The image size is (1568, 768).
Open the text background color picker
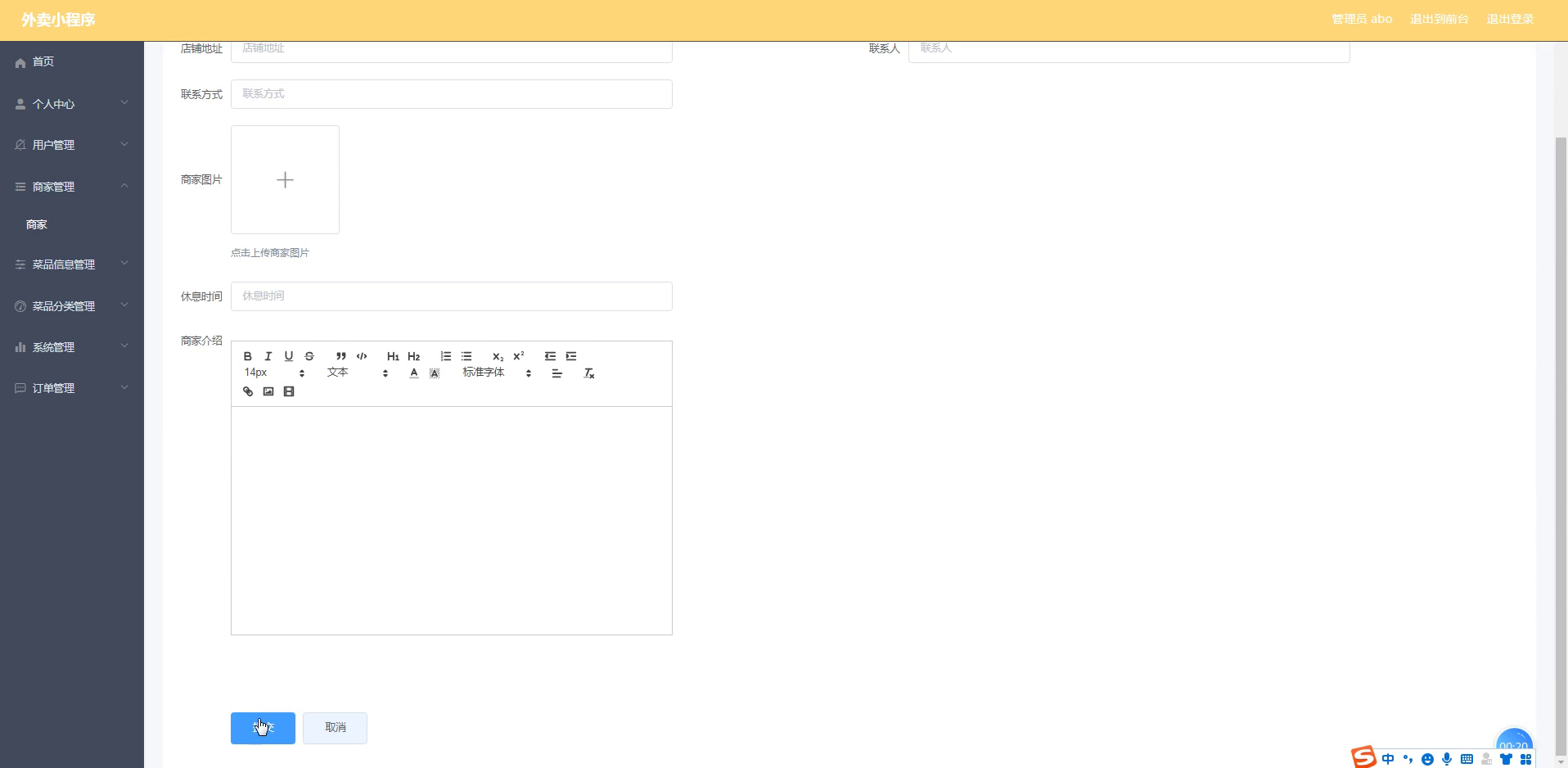click(x=435, y=373)
